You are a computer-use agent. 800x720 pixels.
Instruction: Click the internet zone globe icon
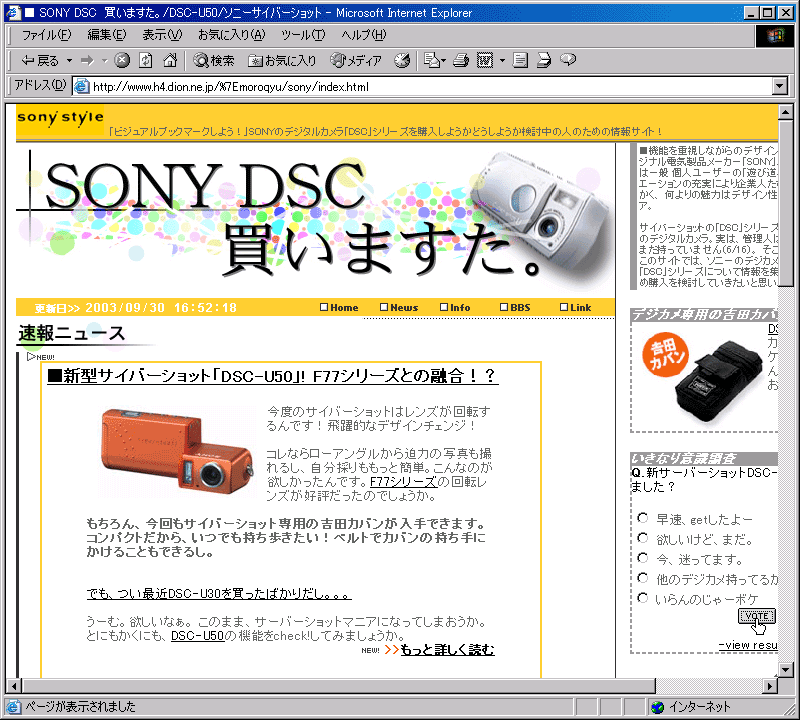tap(658, 707)
